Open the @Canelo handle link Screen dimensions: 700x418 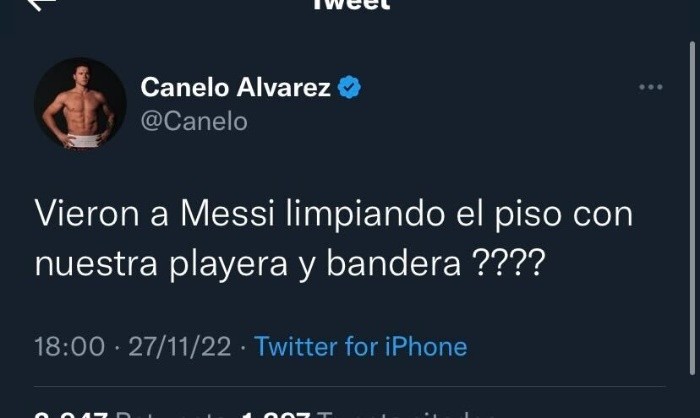click(194, 121)
